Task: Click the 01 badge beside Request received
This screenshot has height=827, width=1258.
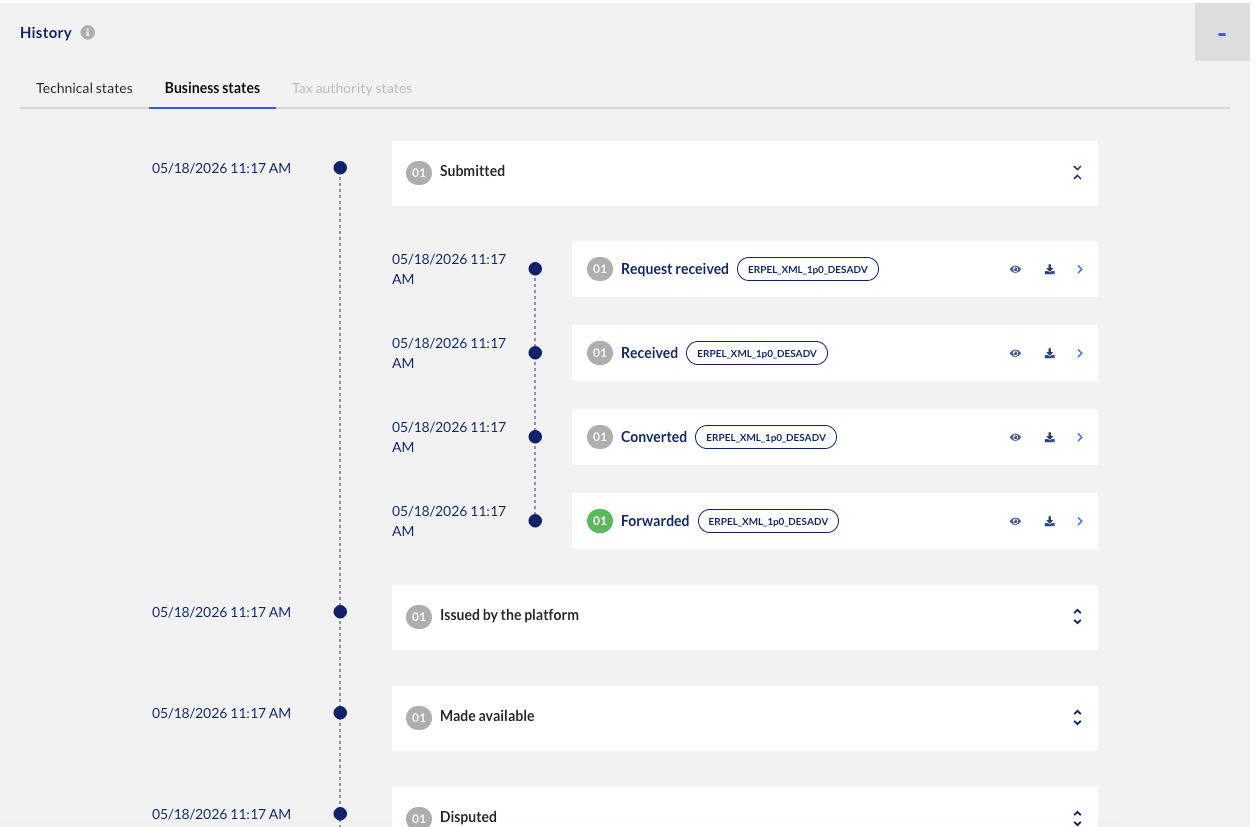Action: tap(600, 269)
